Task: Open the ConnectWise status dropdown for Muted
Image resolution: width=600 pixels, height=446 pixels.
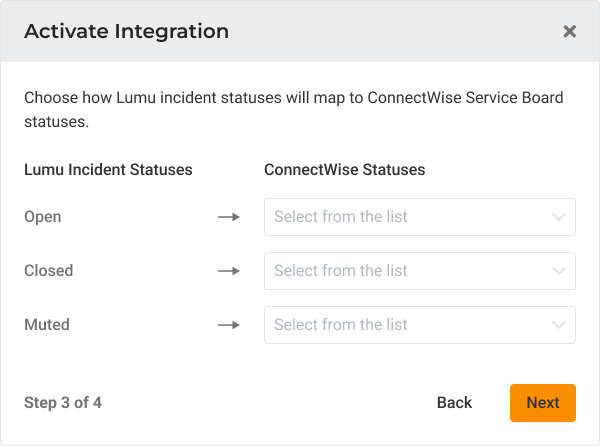Action: click(x=410, y=325)
